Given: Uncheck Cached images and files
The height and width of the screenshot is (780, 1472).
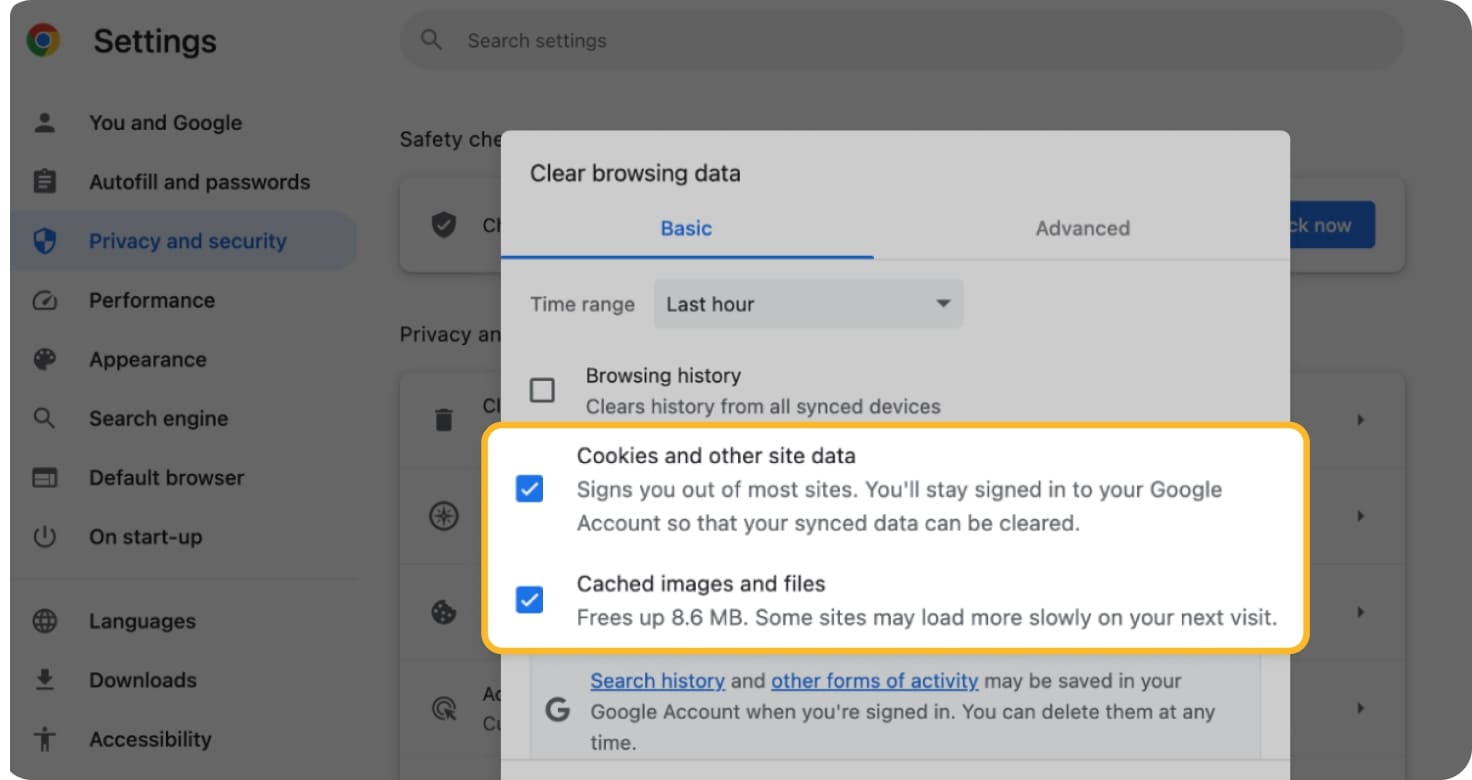Looking at the screenshot, I should (529, 600).
